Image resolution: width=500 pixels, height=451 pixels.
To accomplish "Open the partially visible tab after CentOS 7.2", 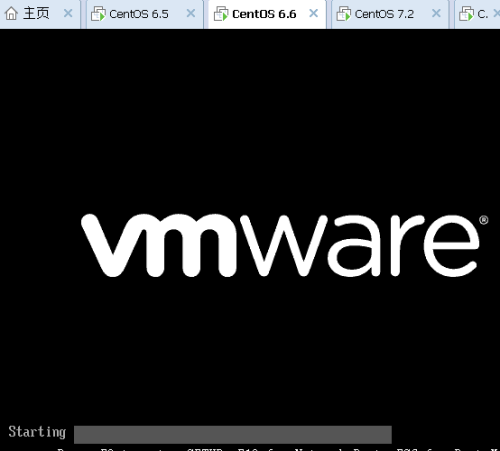I will tap(477, 14).
